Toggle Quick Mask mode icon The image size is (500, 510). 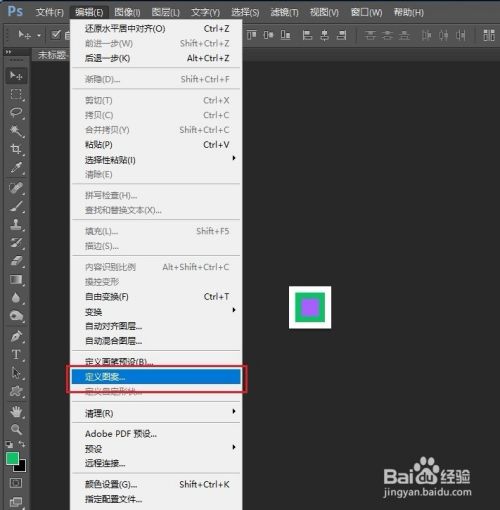pos(16,483)
